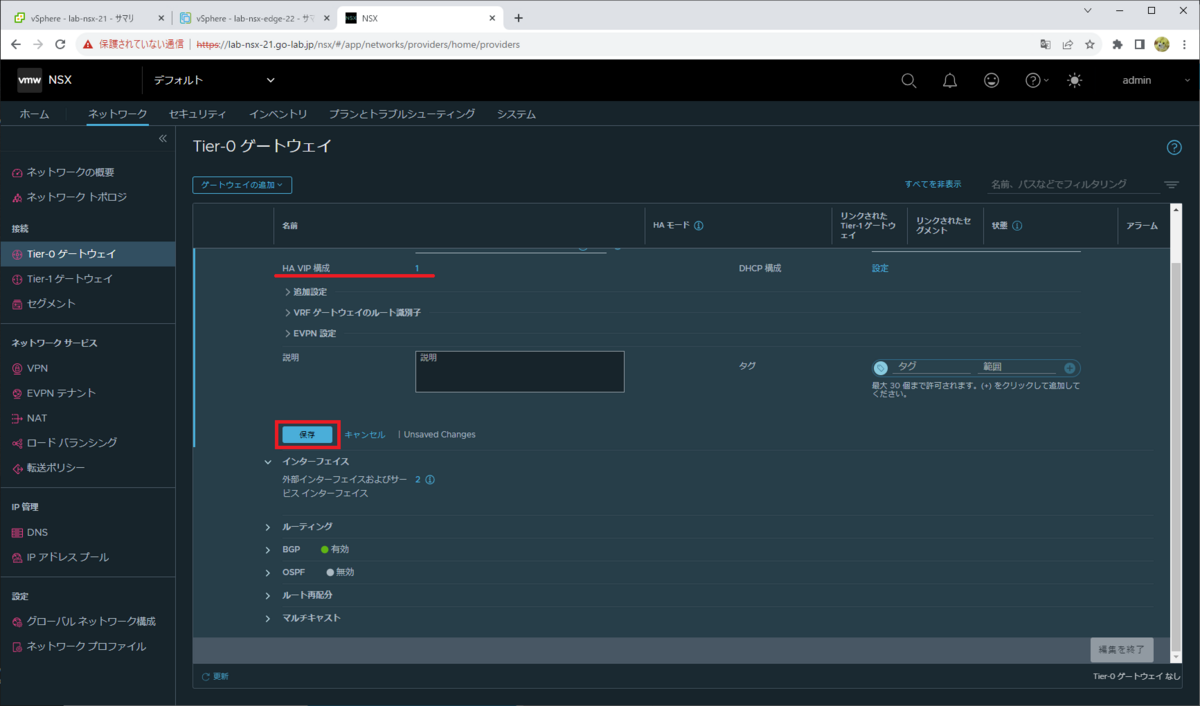Open interface count 2 link

[418, 480]
